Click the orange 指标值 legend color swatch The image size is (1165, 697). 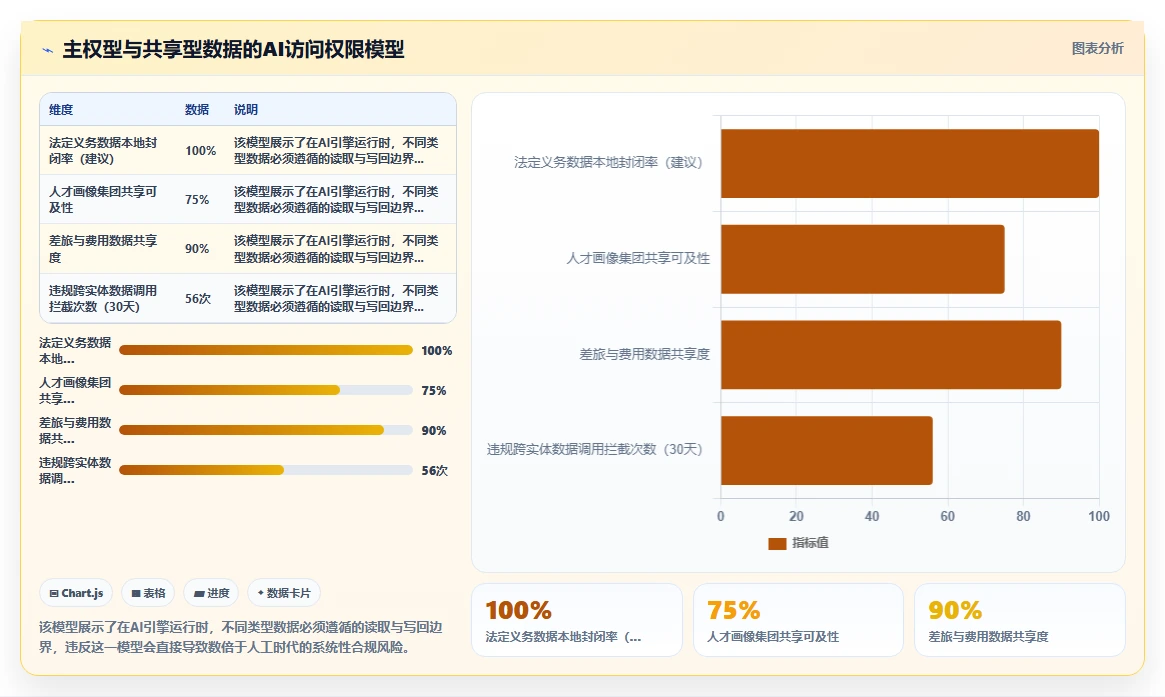click(x=777, y=544)
